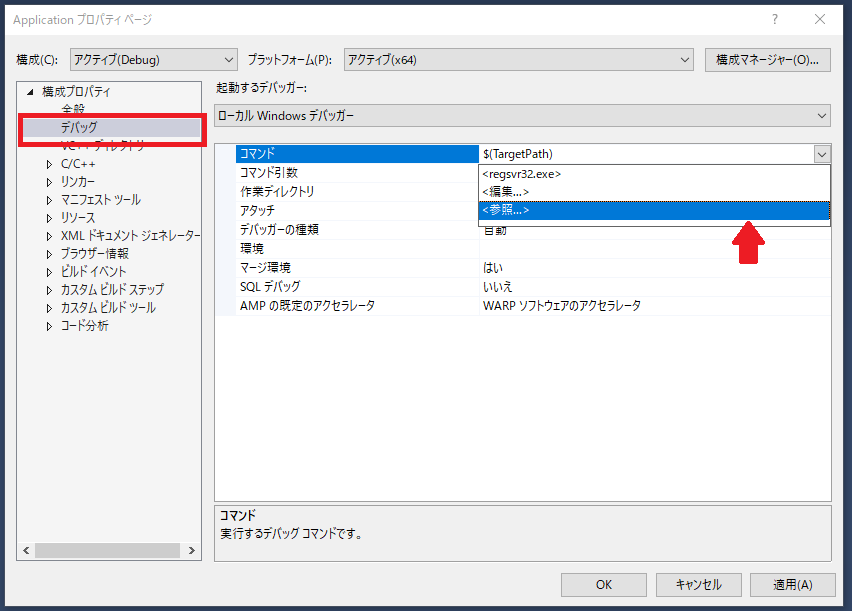Click the キャンセル button
The height and width of the screenshot is (611, 852).
tap(698, 584)
